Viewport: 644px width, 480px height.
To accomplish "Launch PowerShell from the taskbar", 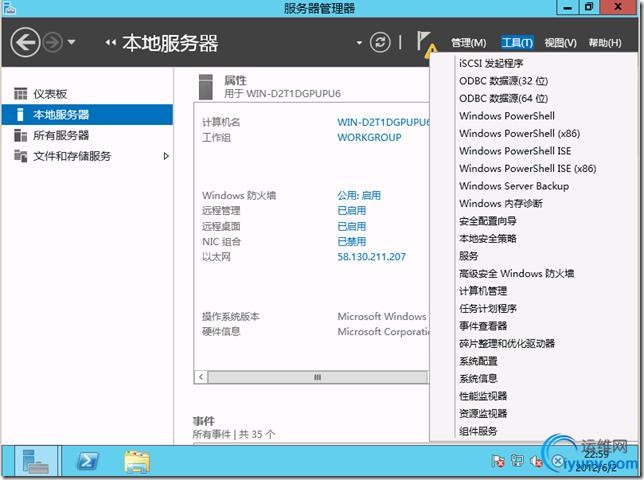I will 88,462.
